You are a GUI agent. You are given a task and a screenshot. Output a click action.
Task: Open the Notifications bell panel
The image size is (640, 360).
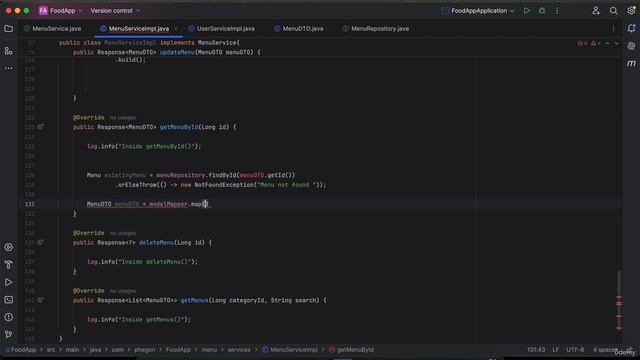tap(631, 28)
